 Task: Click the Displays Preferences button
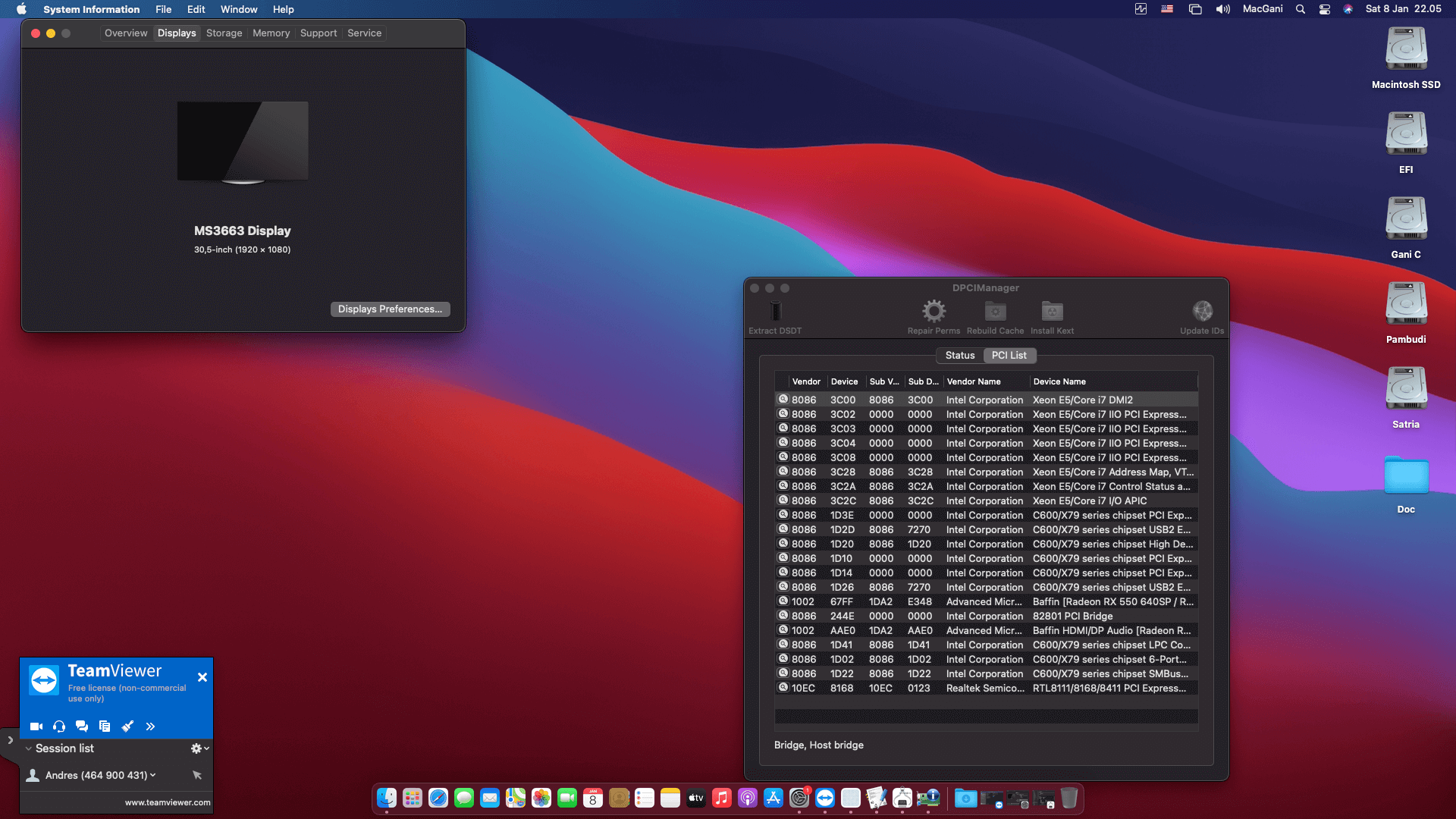tap(390, 309)
